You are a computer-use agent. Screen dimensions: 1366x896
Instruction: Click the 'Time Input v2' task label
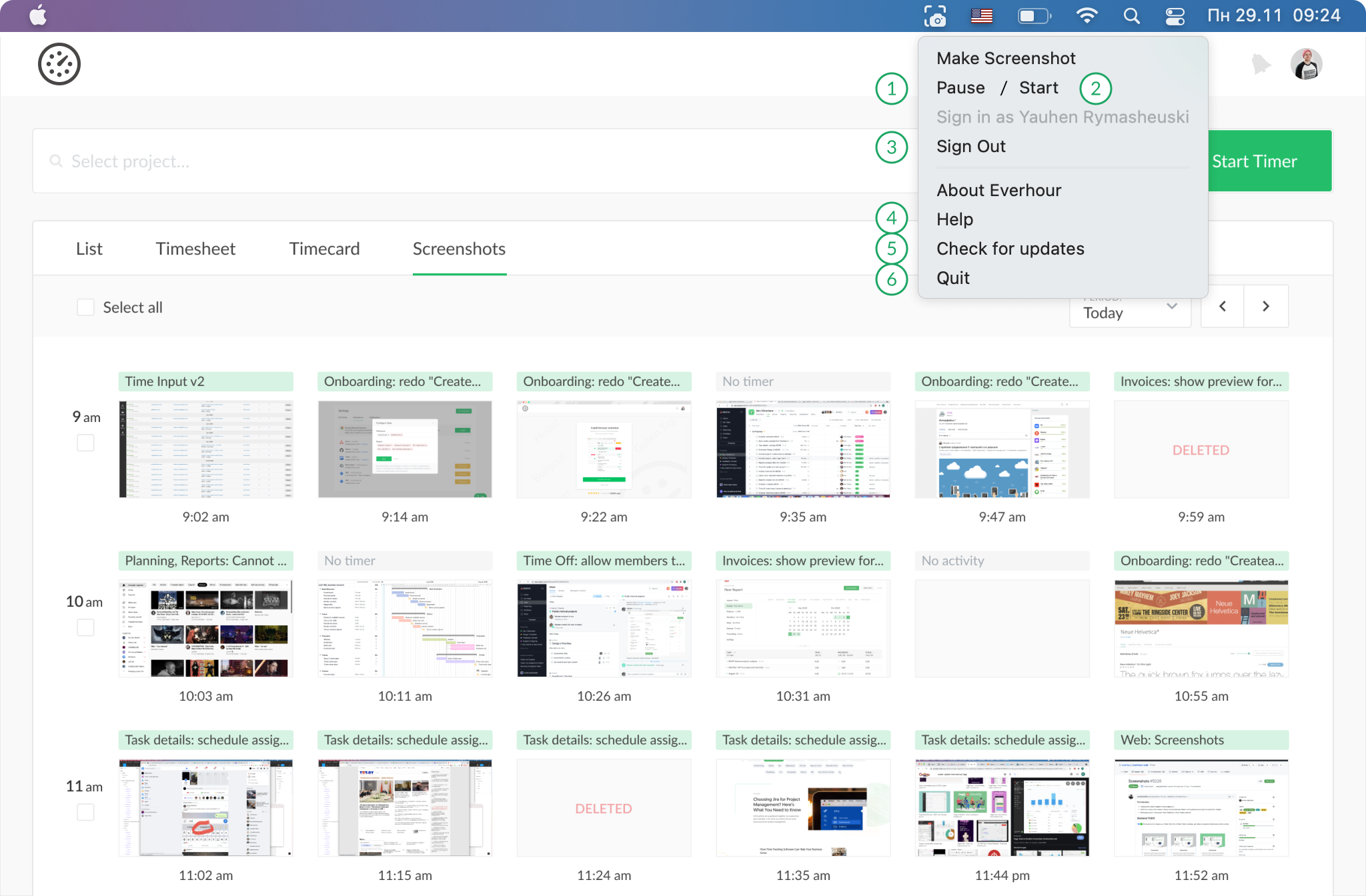click(x=206, y=381)
